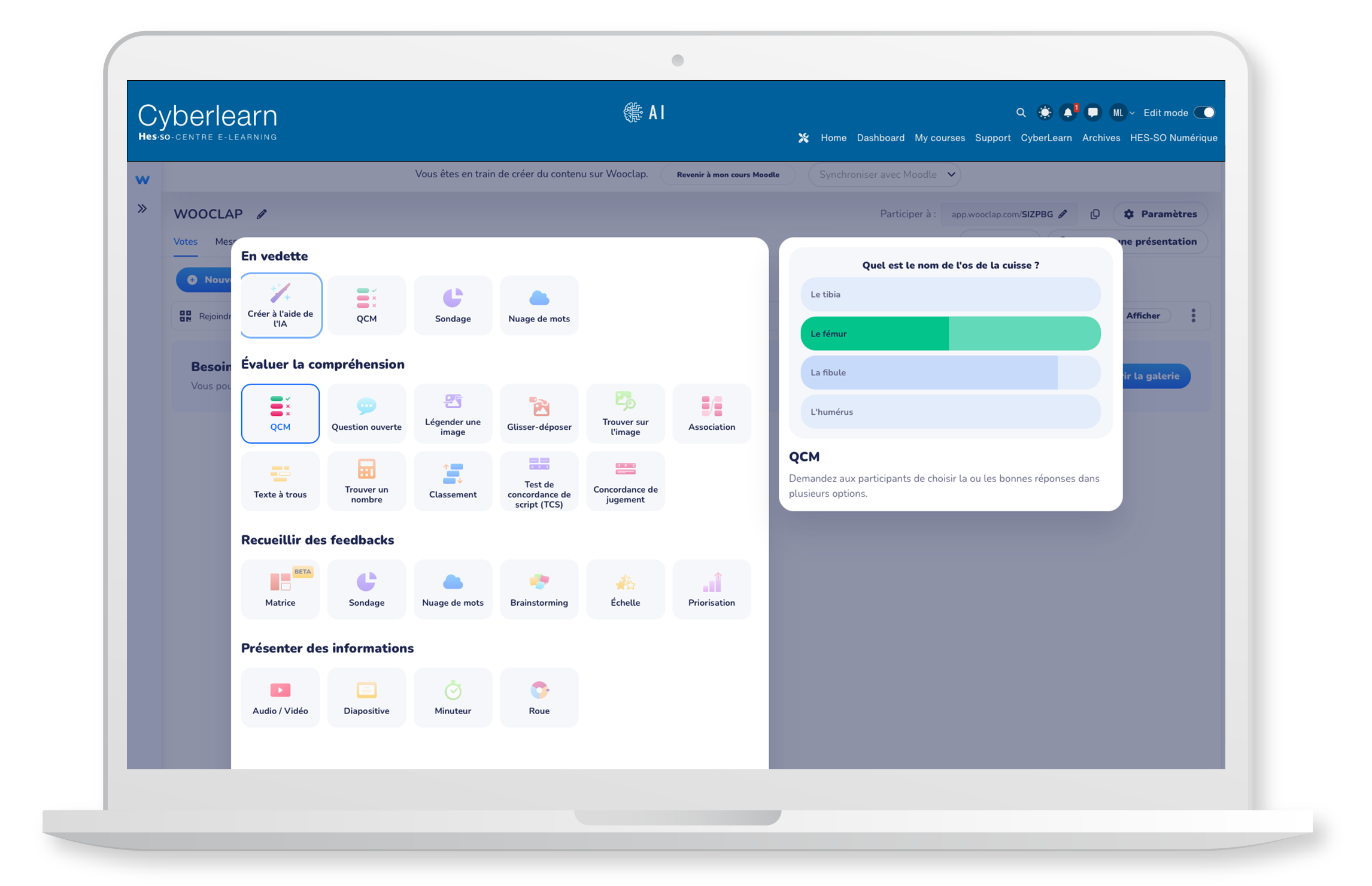This screenshot has height=886, width=1372.
Task: Choose Nuage de mots under feedbacks section
Action: 453,590
